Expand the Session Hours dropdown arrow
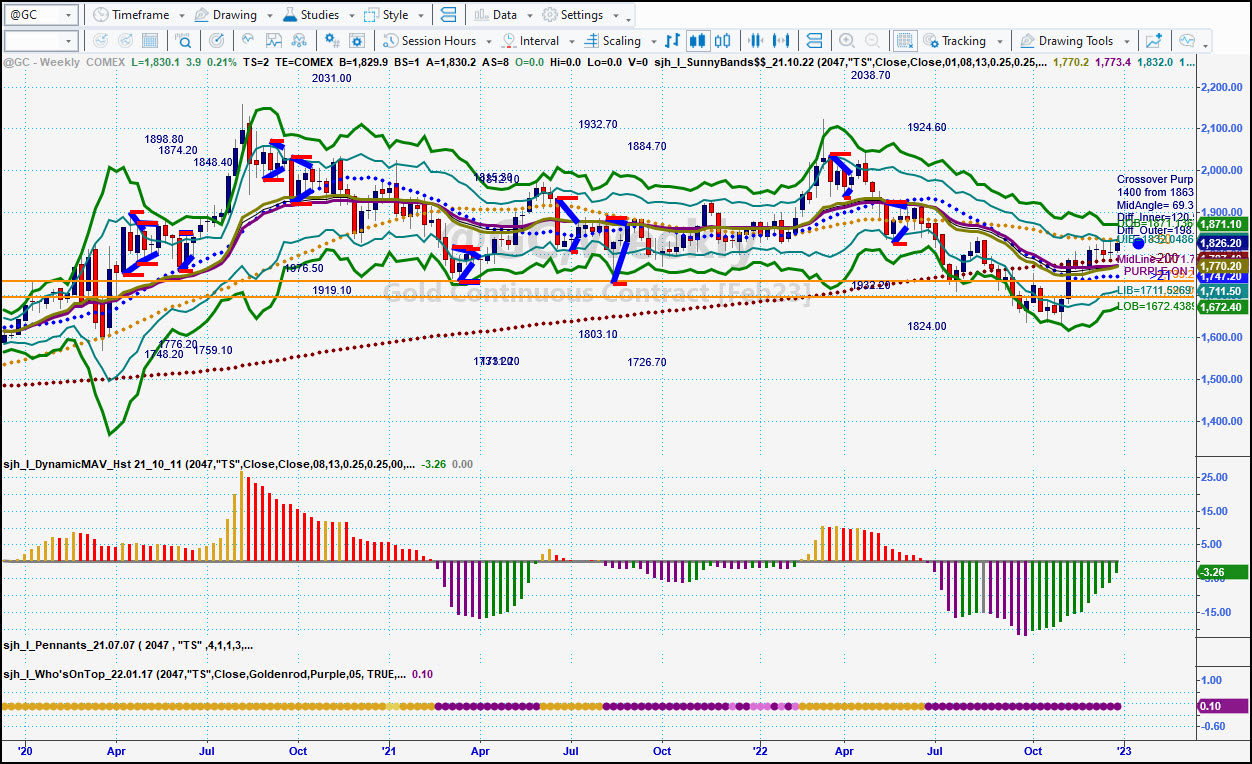This screenshot has height=764, width=1252. [488, 42]
